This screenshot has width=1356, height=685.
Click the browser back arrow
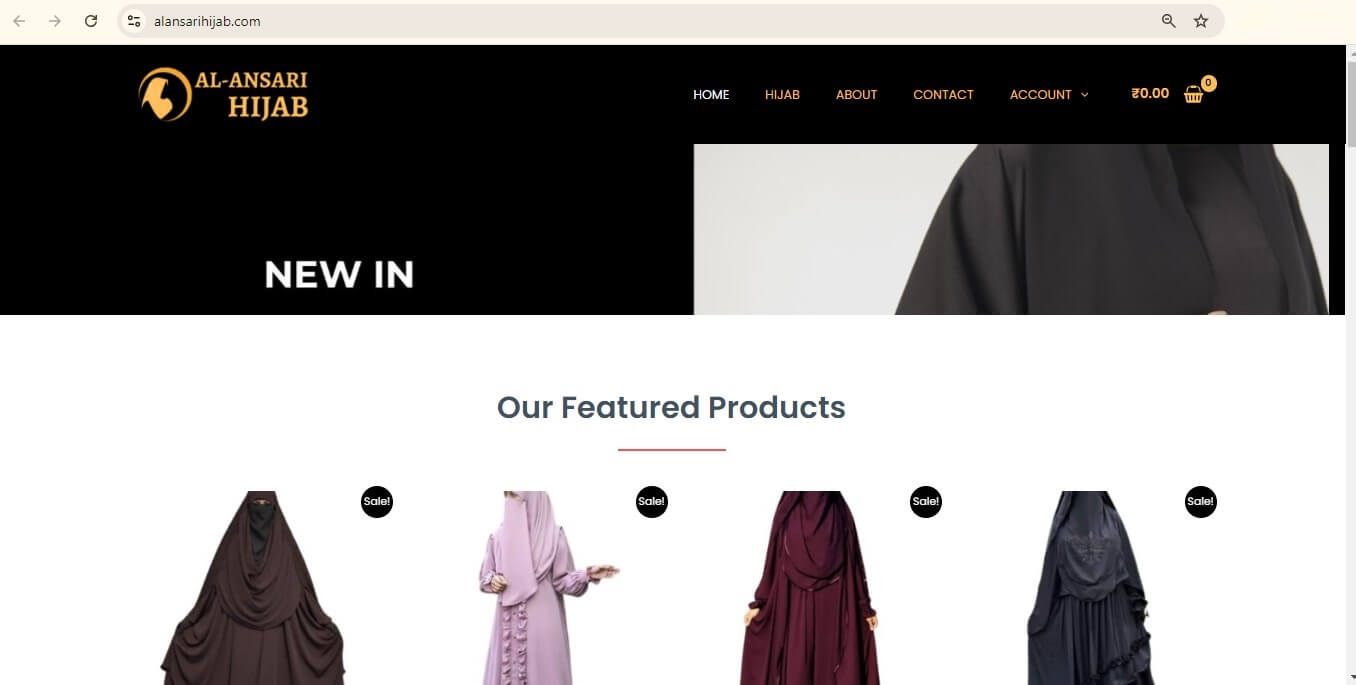click(19, 21)
